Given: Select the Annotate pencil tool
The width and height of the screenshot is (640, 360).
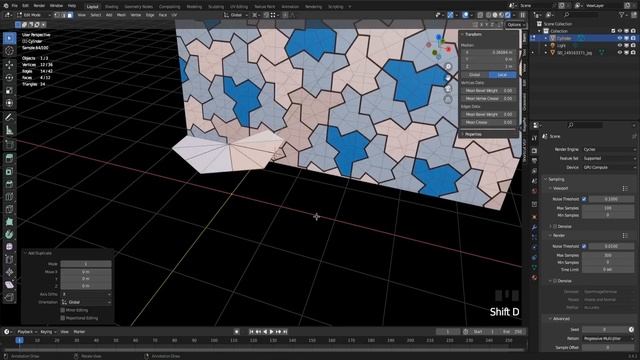Looking at the screenshot, I should tap(9, 117).
